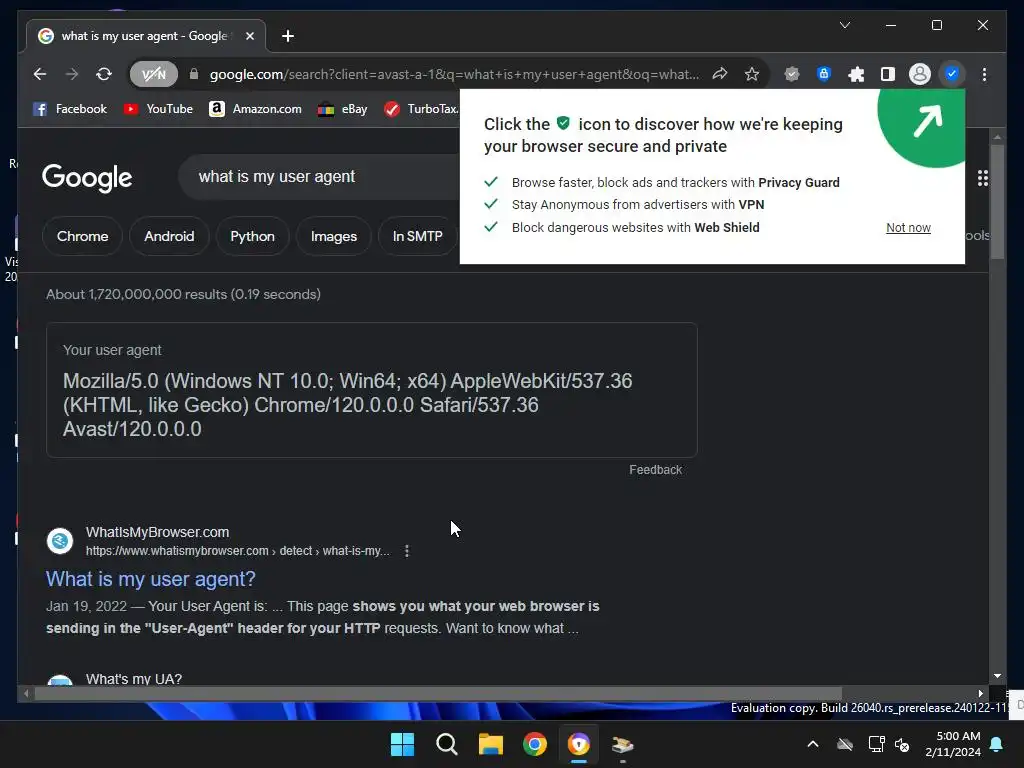
Task: Go back to the previous page
Action: point(40,74)
